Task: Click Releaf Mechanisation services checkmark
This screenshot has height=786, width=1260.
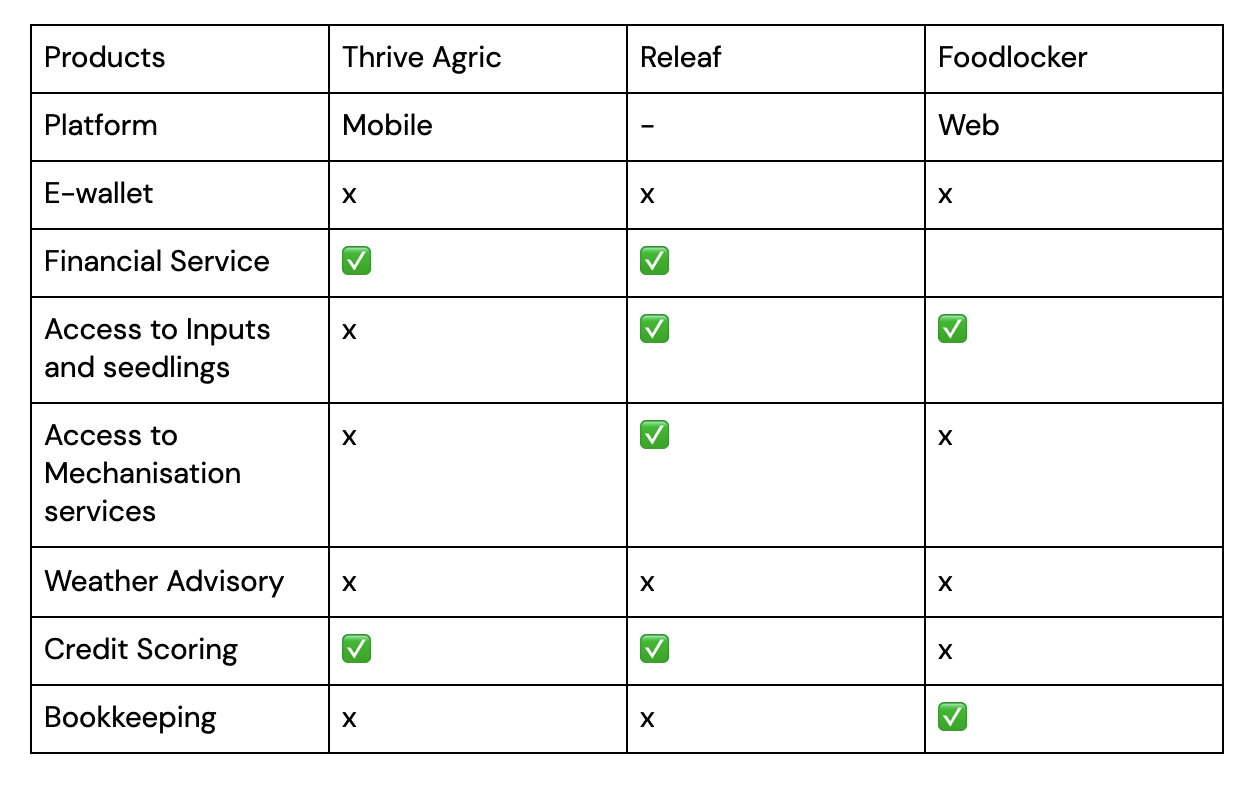Action: (x=654, y=435)
